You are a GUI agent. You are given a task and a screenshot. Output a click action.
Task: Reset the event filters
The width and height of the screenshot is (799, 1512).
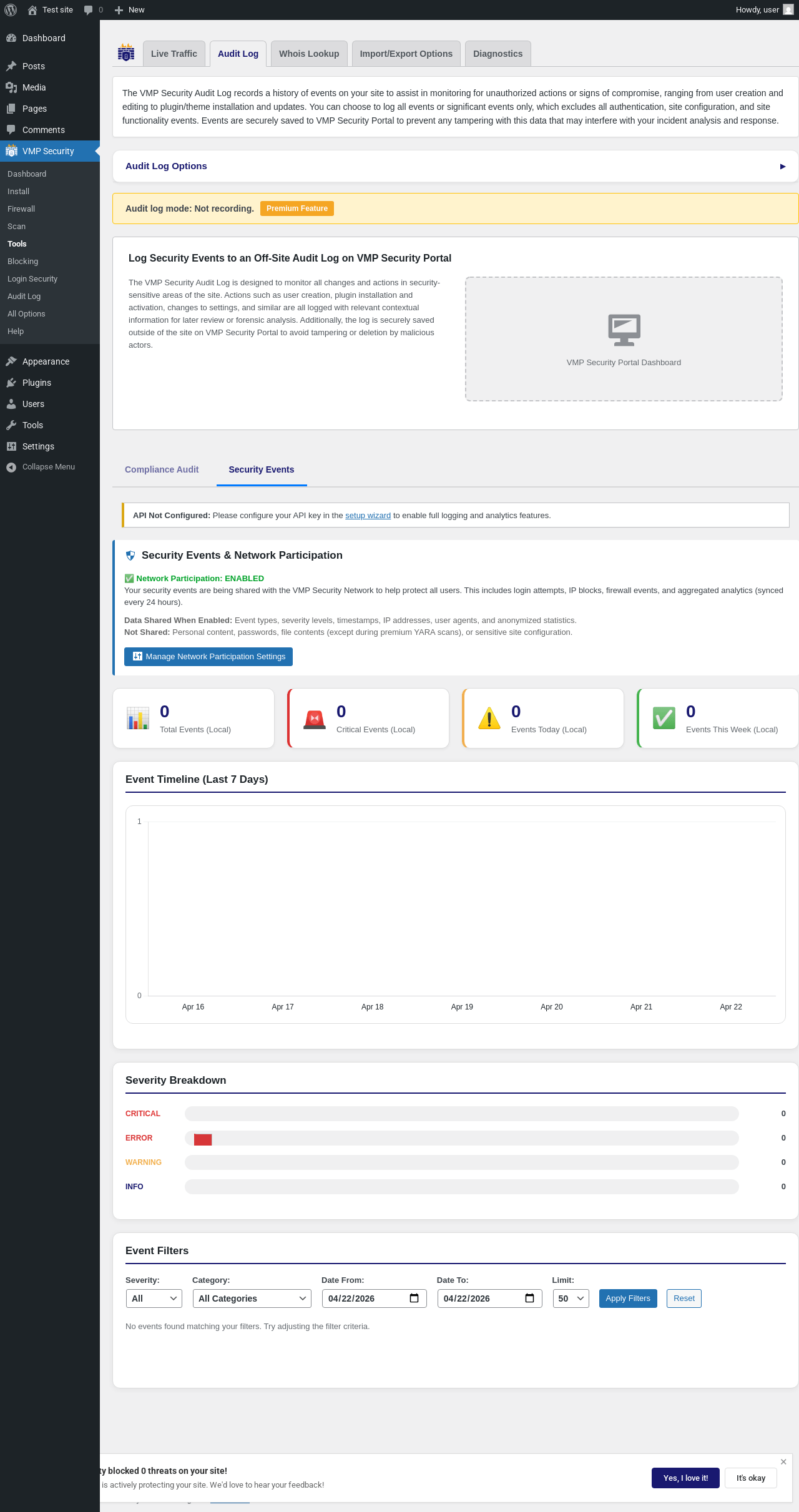click(x=684, y=1298)
